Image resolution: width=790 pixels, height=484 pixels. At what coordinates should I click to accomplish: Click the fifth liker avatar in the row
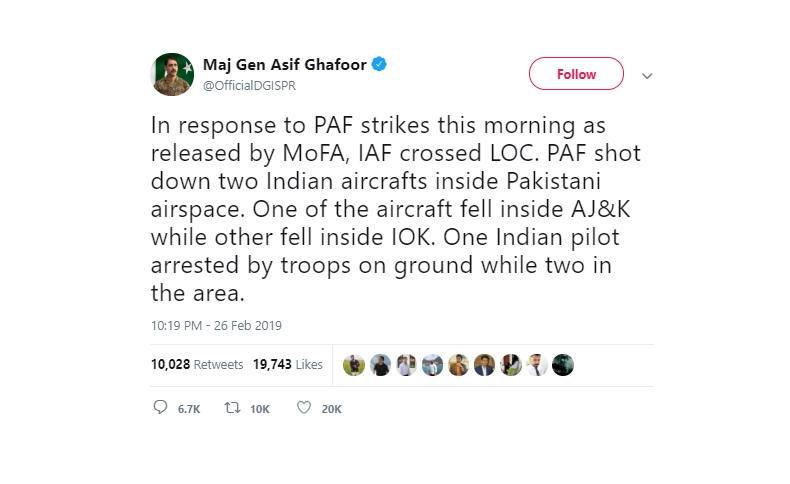(x=458, y=365)
